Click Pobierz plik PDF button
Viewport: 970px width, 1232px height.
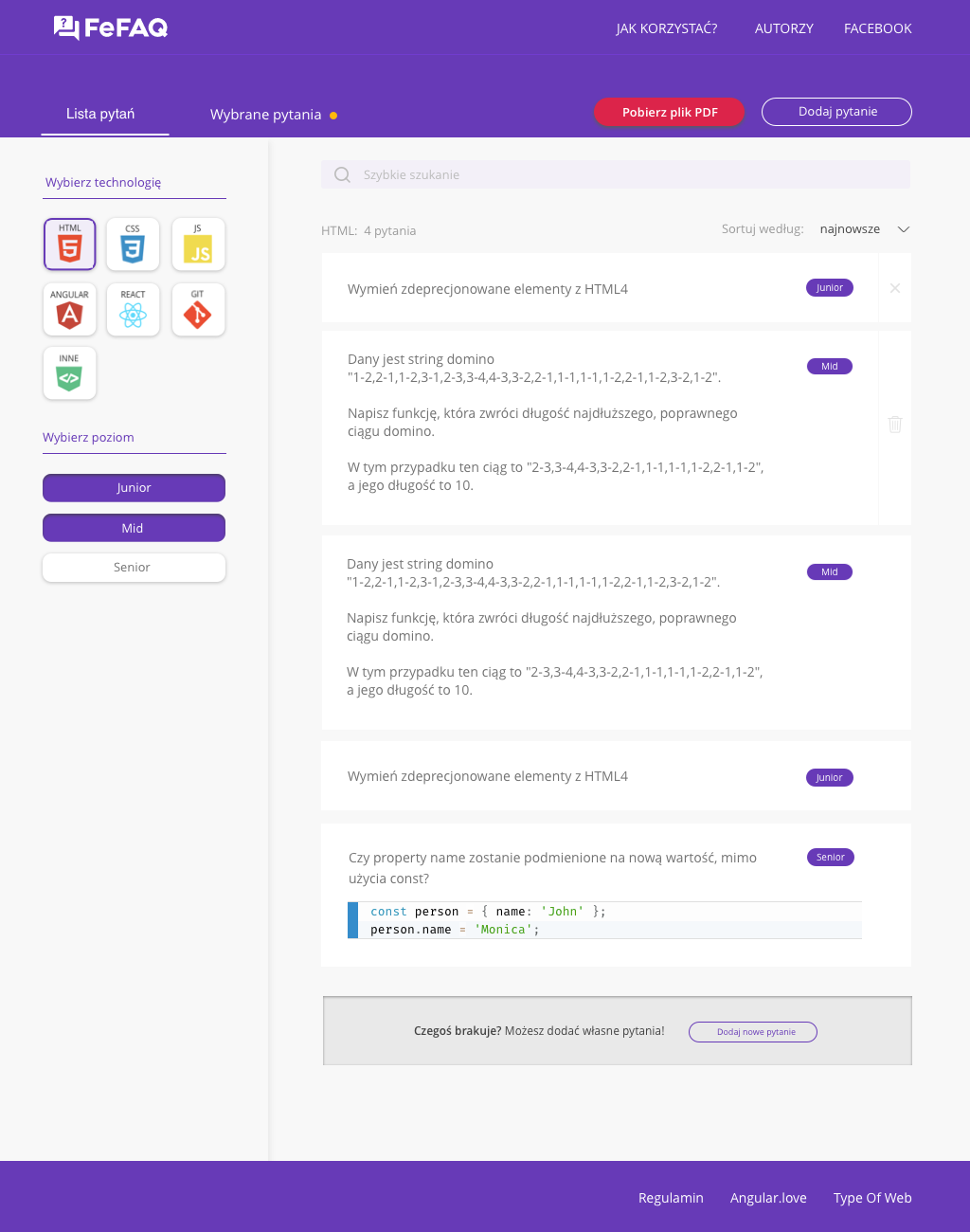[x=670, y=112]
